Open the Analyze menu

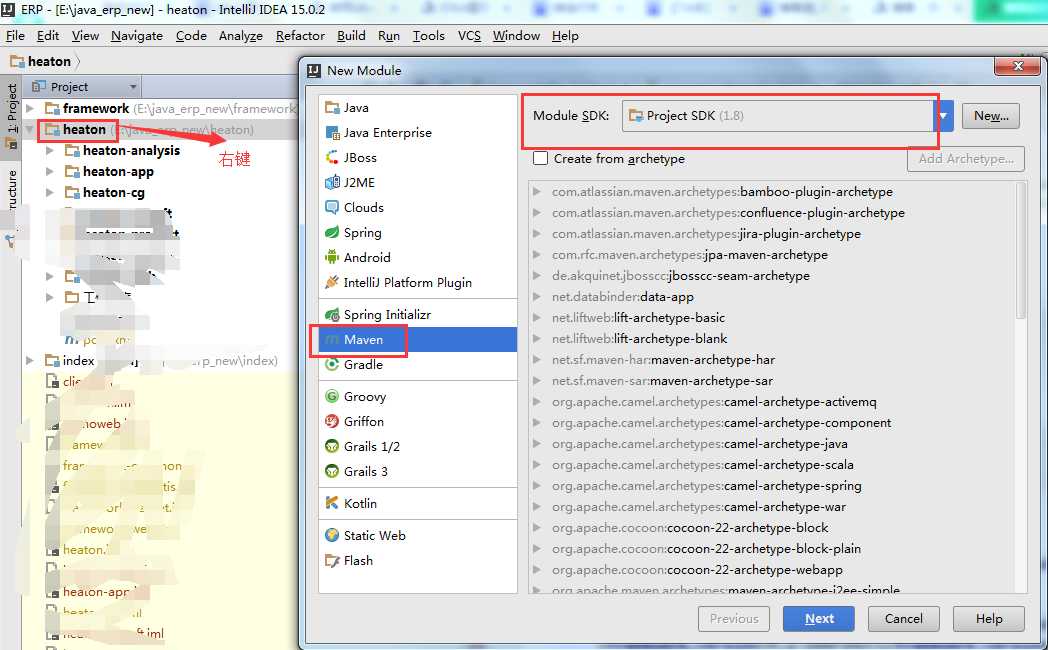tap(241, 36)
